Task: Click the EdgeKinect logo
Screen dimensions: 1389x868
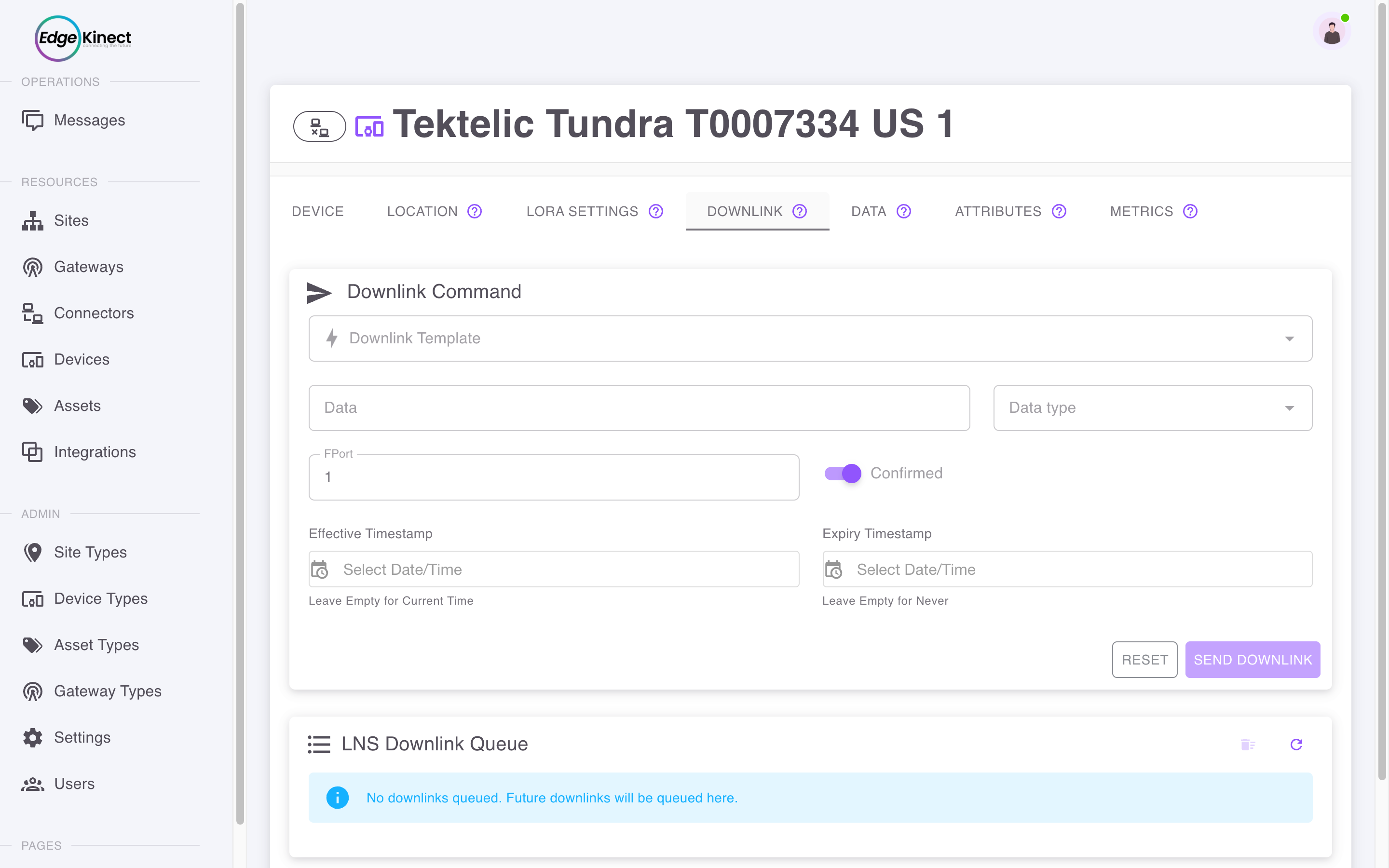Action: coord(83,39)
